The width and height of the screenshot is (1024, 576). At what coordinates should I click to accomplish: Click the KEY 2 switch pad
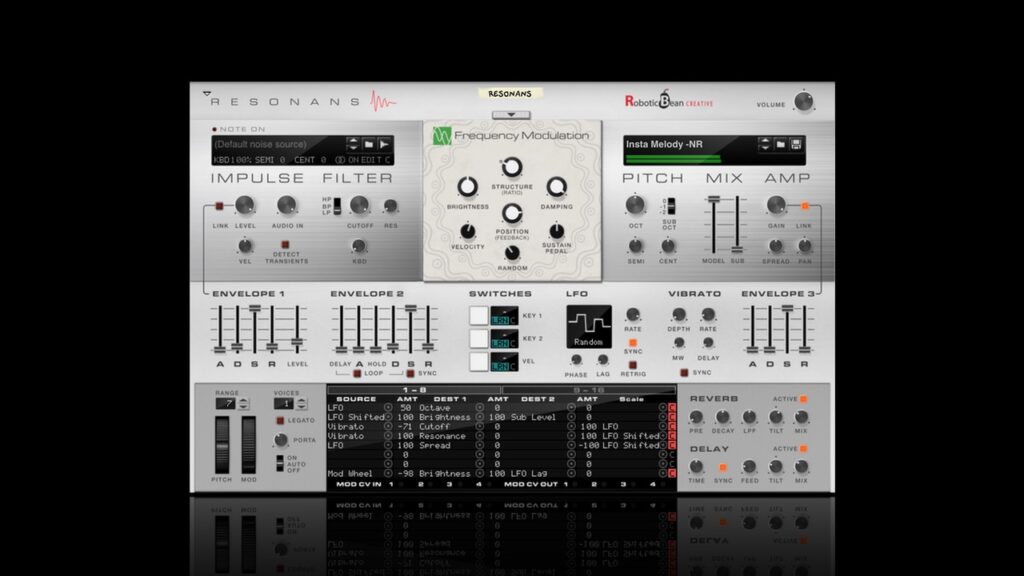click(x=479, y=339)
